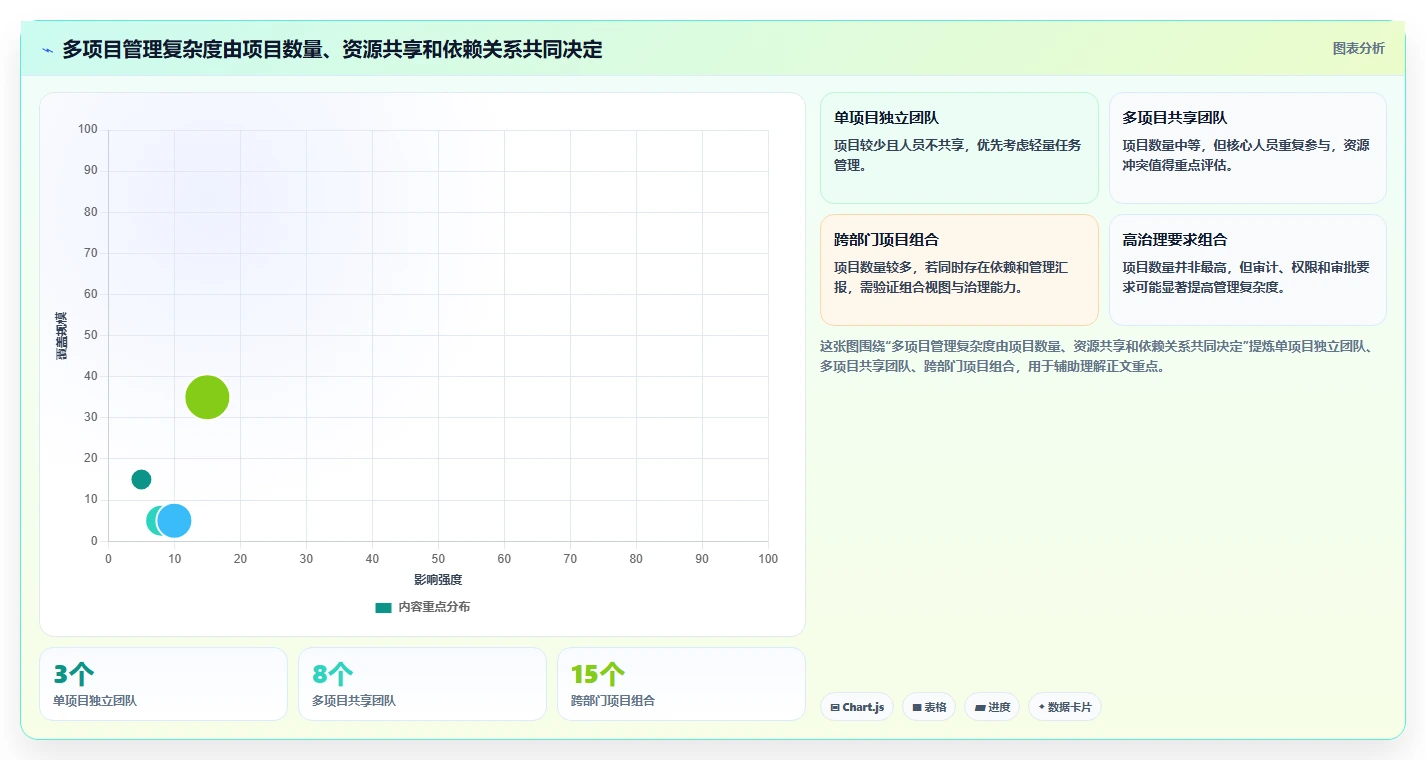Click the 多项目共享团队 label under 8个
This screenshot has width=1426, height=760.
coord(354,701)
